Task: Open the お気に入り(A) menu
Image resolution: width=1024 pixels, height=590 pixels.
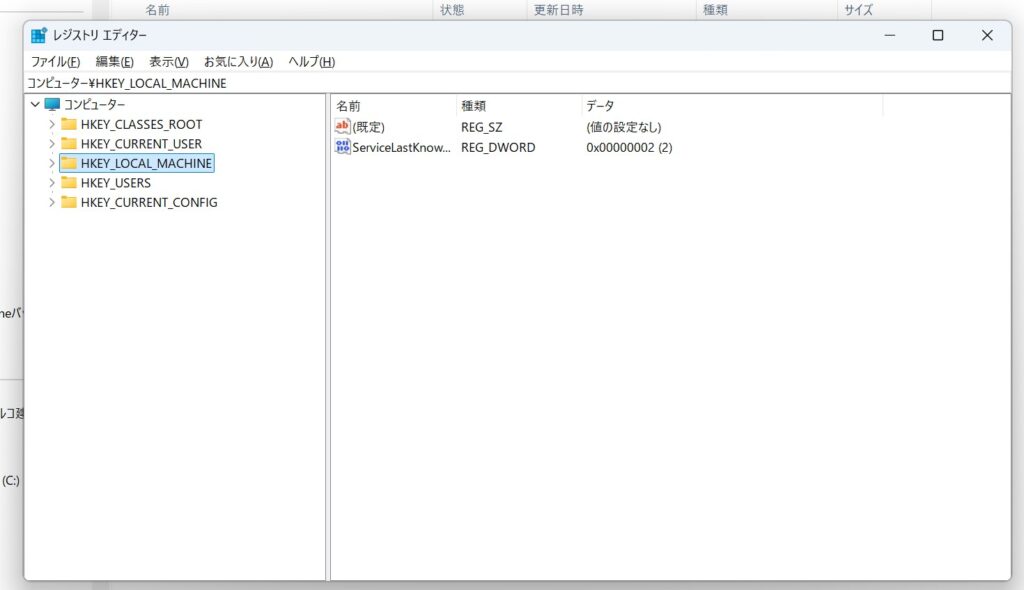Action: [x=238, y=62]
